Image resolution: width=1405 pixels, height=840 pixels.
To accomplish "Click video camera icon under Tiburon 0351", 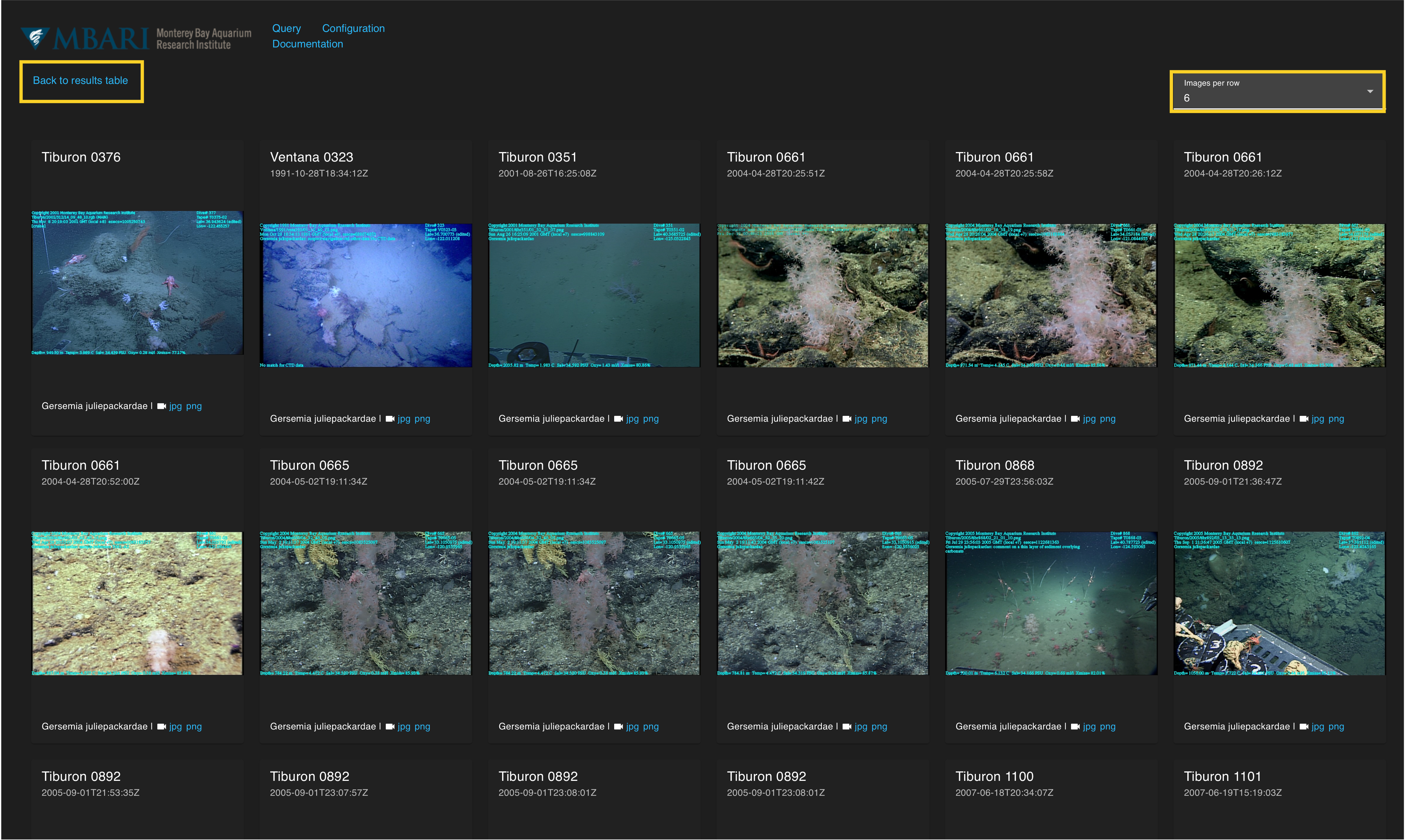I will [618, 419].
